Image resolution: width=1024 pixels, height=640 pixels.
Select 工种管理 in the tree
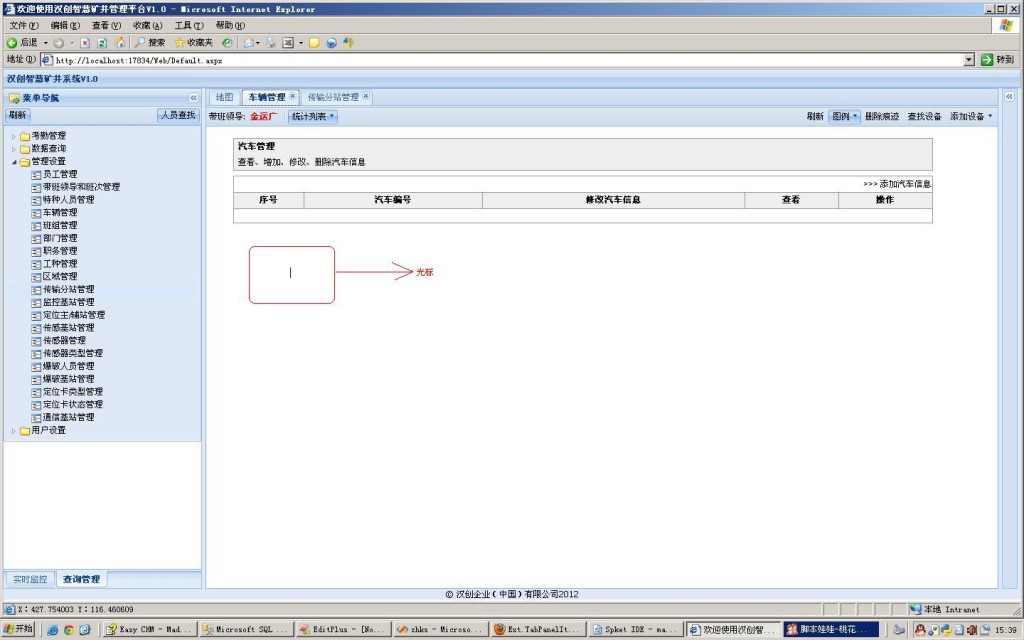pos(60,264)
